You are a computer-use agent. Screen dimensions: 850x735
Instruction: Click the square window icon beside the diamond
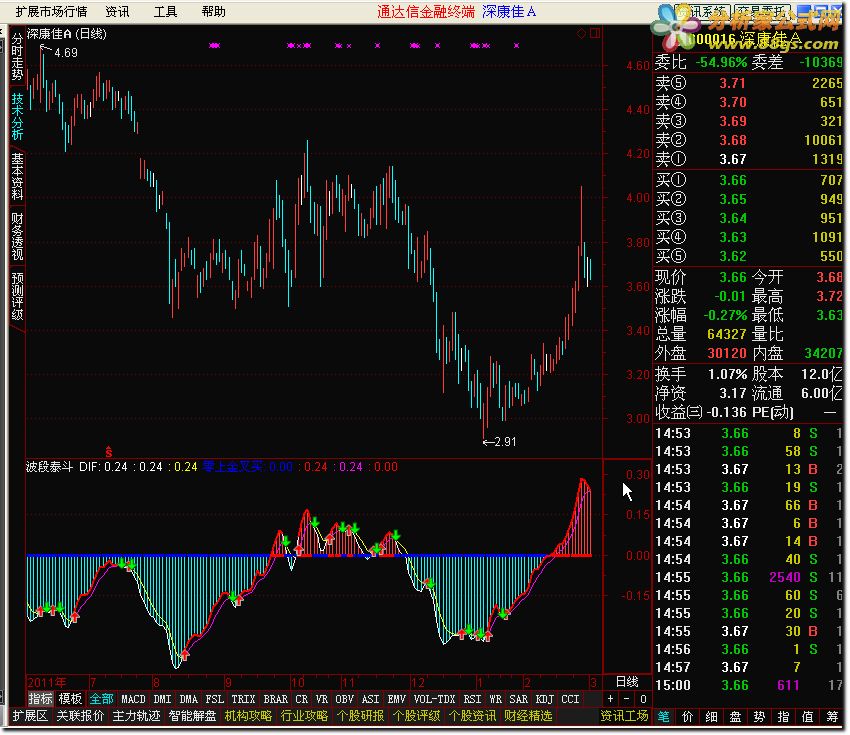(595, 34)
